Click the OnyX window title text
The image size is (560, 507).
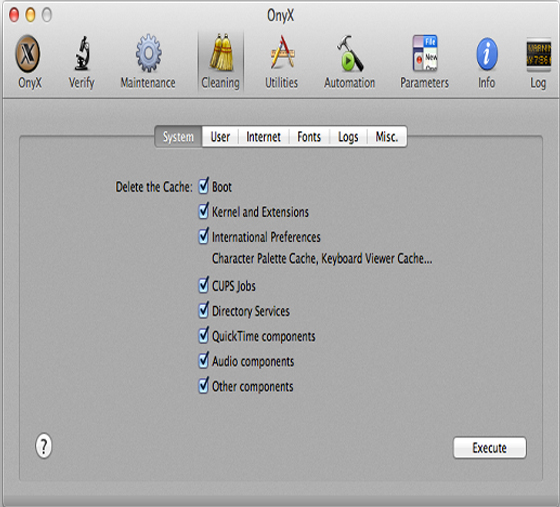[x=281, y=16]
